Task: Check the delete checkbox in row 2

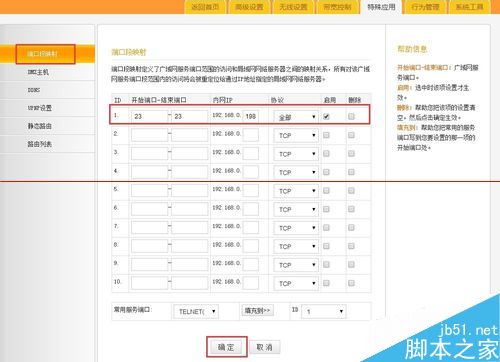Action: (351, 135)
